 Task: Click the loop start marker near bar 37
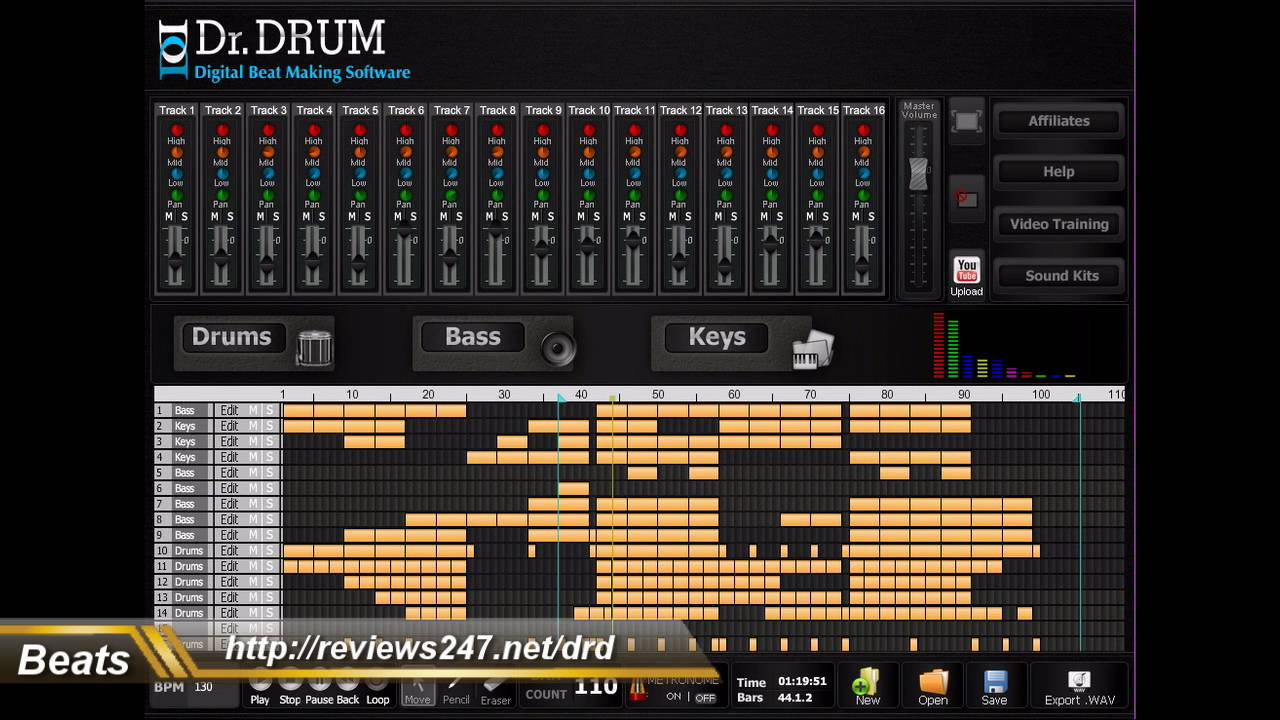pyautogui.click(x=559, y=398)
